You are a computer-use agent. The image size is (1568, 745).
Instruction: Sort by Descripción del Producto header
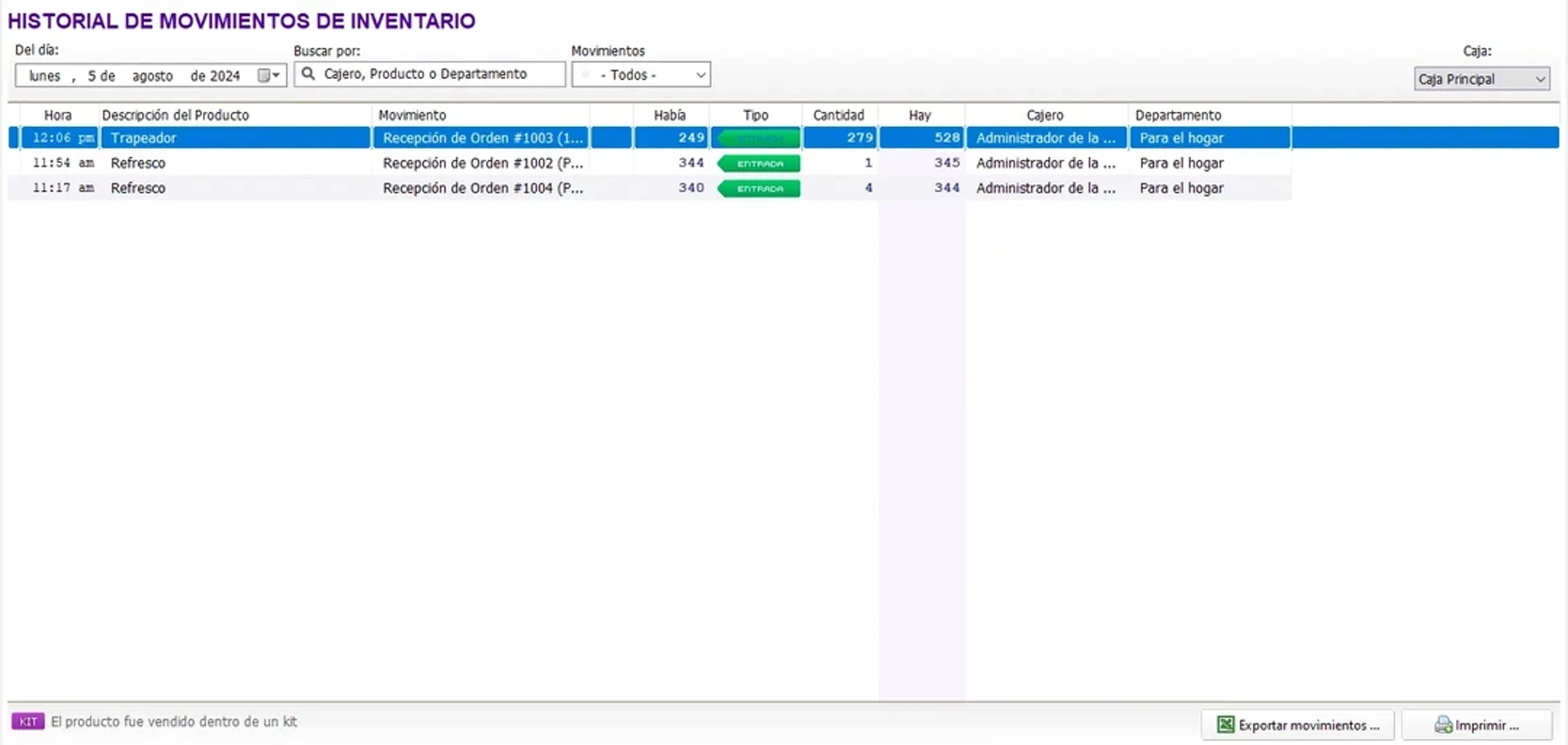pyautogui.click(x=176, y=115)
